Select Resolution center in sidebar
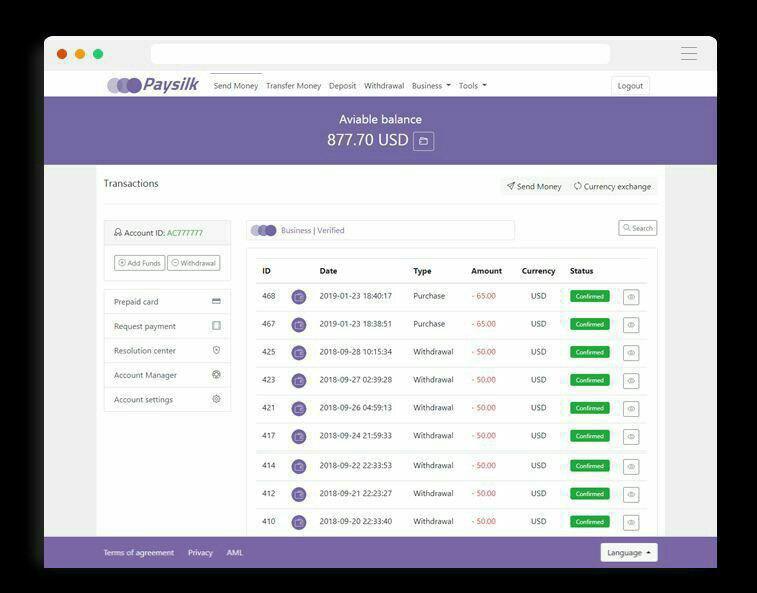The width and height of the screenshot is (757, 593). point(168,351)
